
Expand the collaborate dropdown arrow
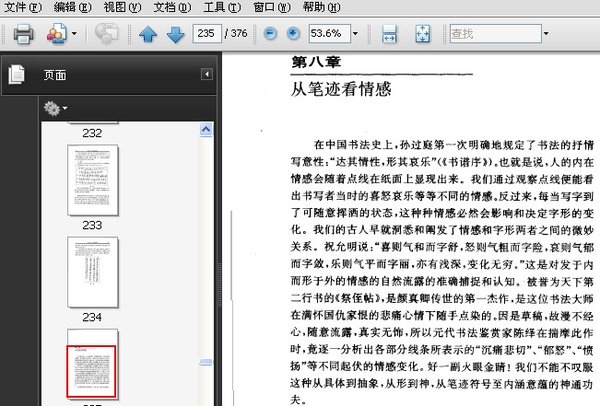point(74,34)
